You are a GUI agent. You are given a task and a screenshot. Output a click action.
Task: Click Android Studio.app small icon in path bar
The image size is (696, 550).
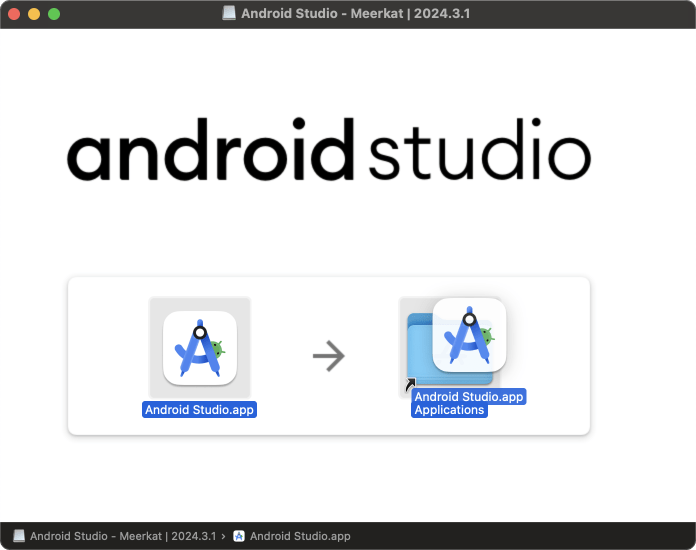tap(239, 536)
